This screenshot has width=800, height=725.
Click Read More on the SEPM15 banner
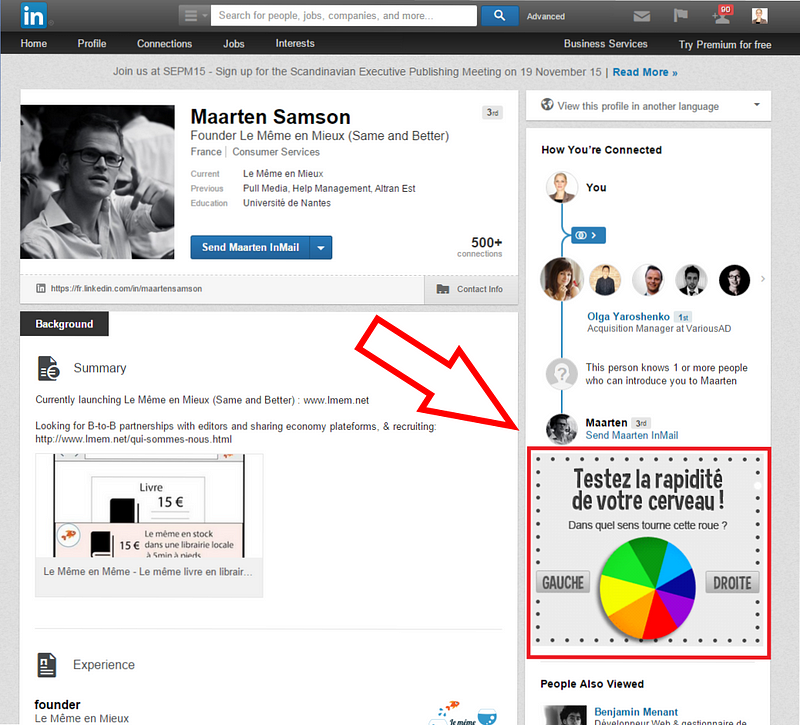pyautogui.click(x=645, y=72)
